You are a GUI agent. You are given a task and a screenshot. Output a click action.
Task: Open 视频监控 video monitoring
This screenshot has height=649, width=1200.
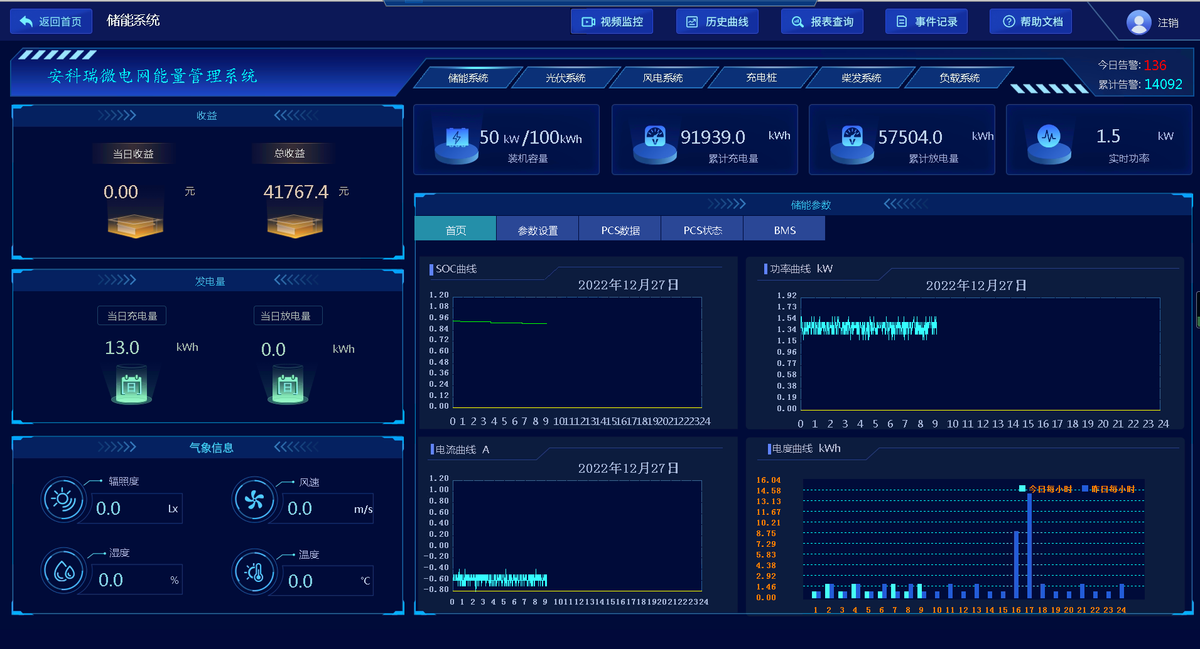[x=611, y=21]
